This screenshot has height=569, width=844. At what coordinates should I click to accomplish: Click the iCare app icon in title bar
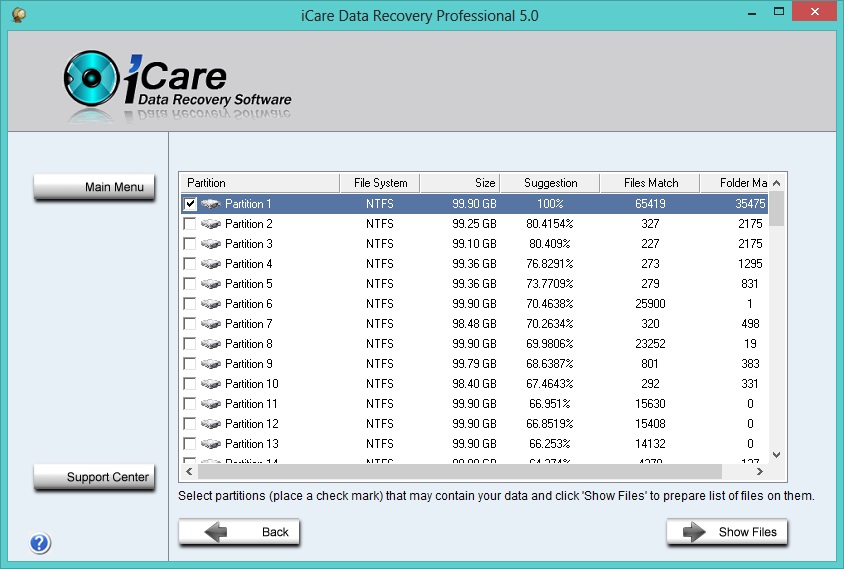tap(18, 15)
